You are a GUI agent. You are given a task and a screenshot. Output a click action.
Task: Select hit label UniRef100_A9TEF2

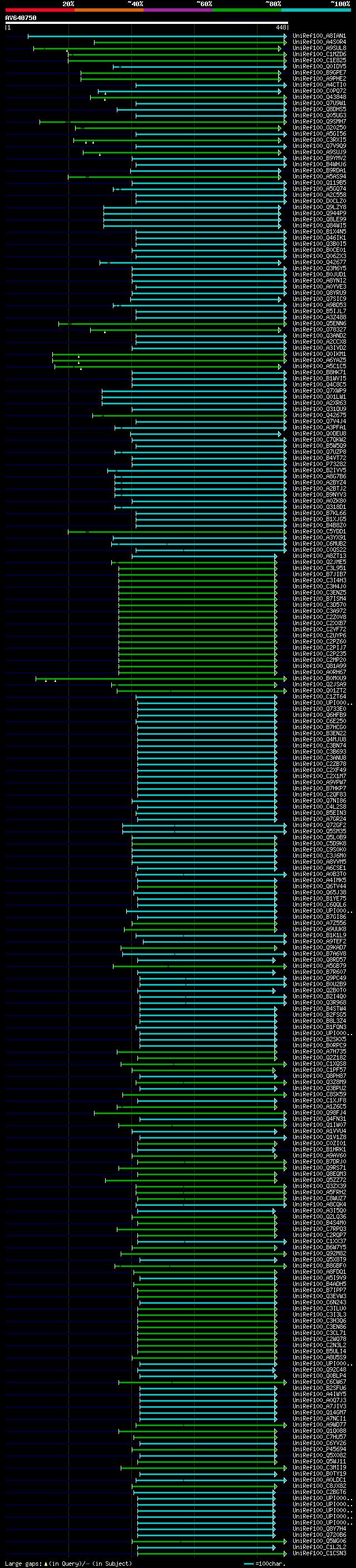click(x=319, y=941)
